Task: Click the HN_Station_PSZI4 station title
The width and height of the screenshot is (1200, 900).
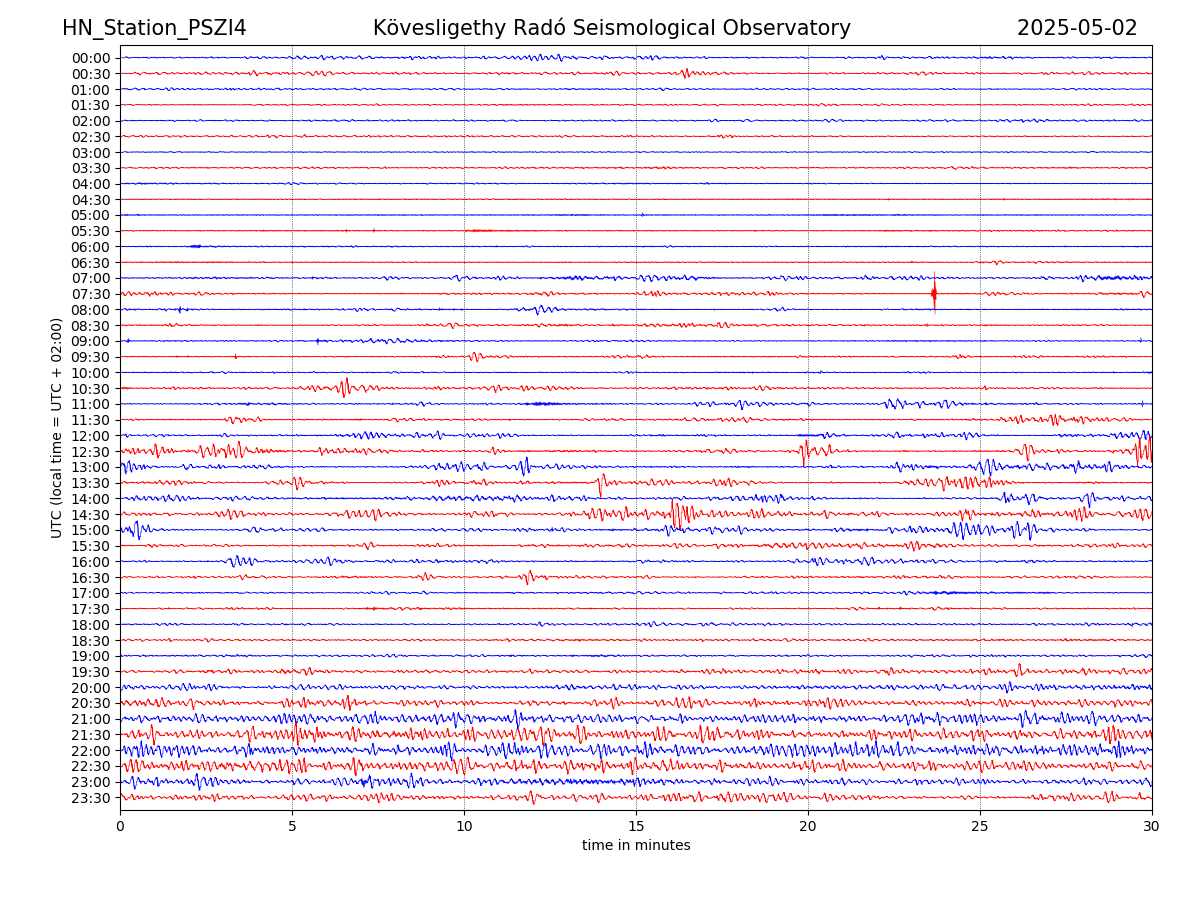Action: (154, 28)
